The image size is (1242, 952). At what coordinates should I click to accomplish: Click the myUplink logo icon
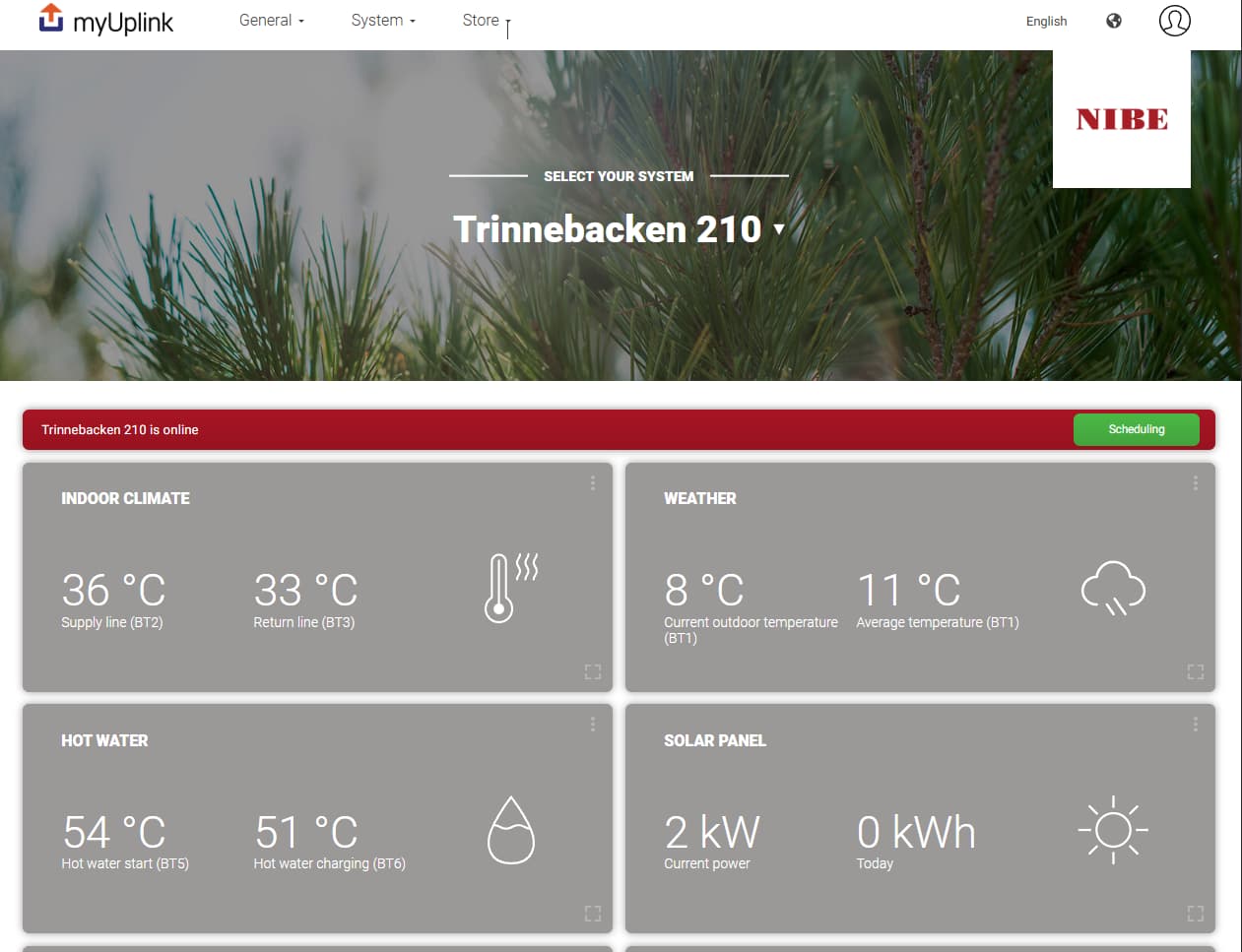[x=51, y=18]
